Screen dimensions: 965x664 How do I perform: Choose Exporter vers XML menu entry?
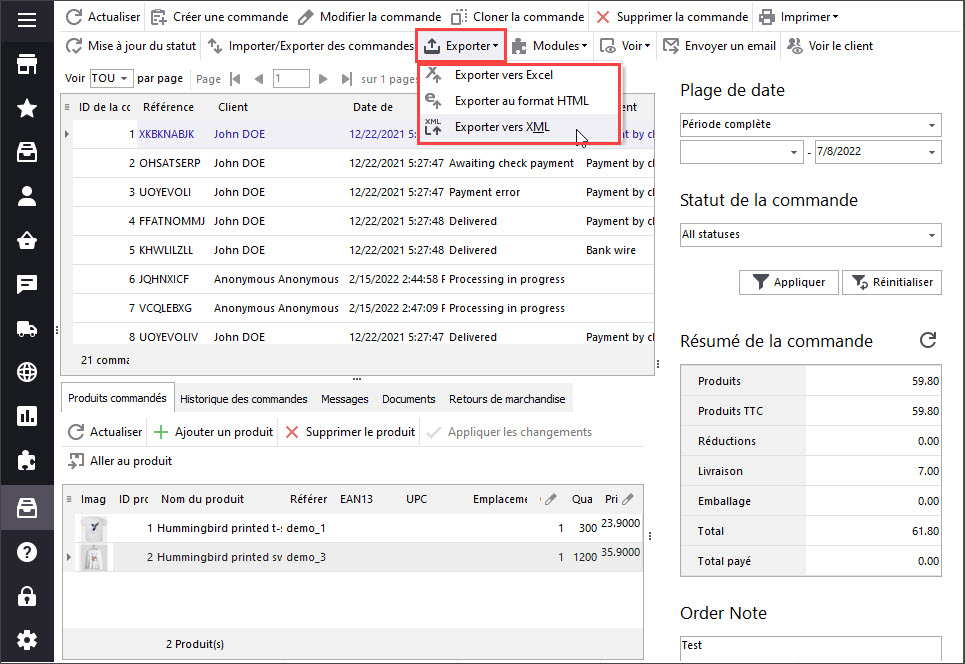[501, 127]
